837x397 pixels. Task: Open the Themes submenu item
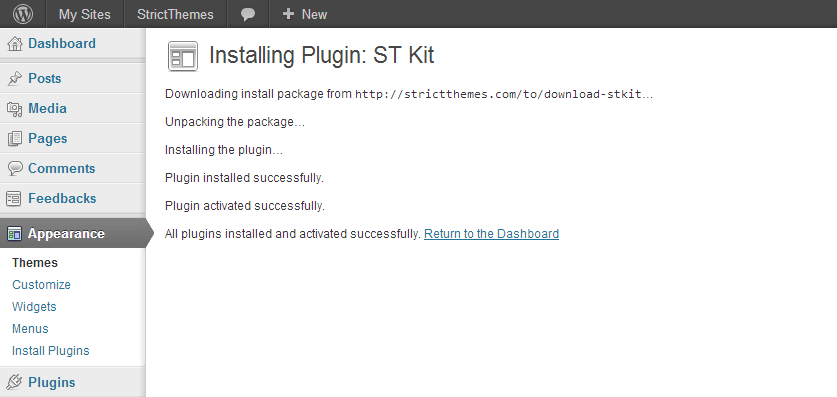click(35, 263)
